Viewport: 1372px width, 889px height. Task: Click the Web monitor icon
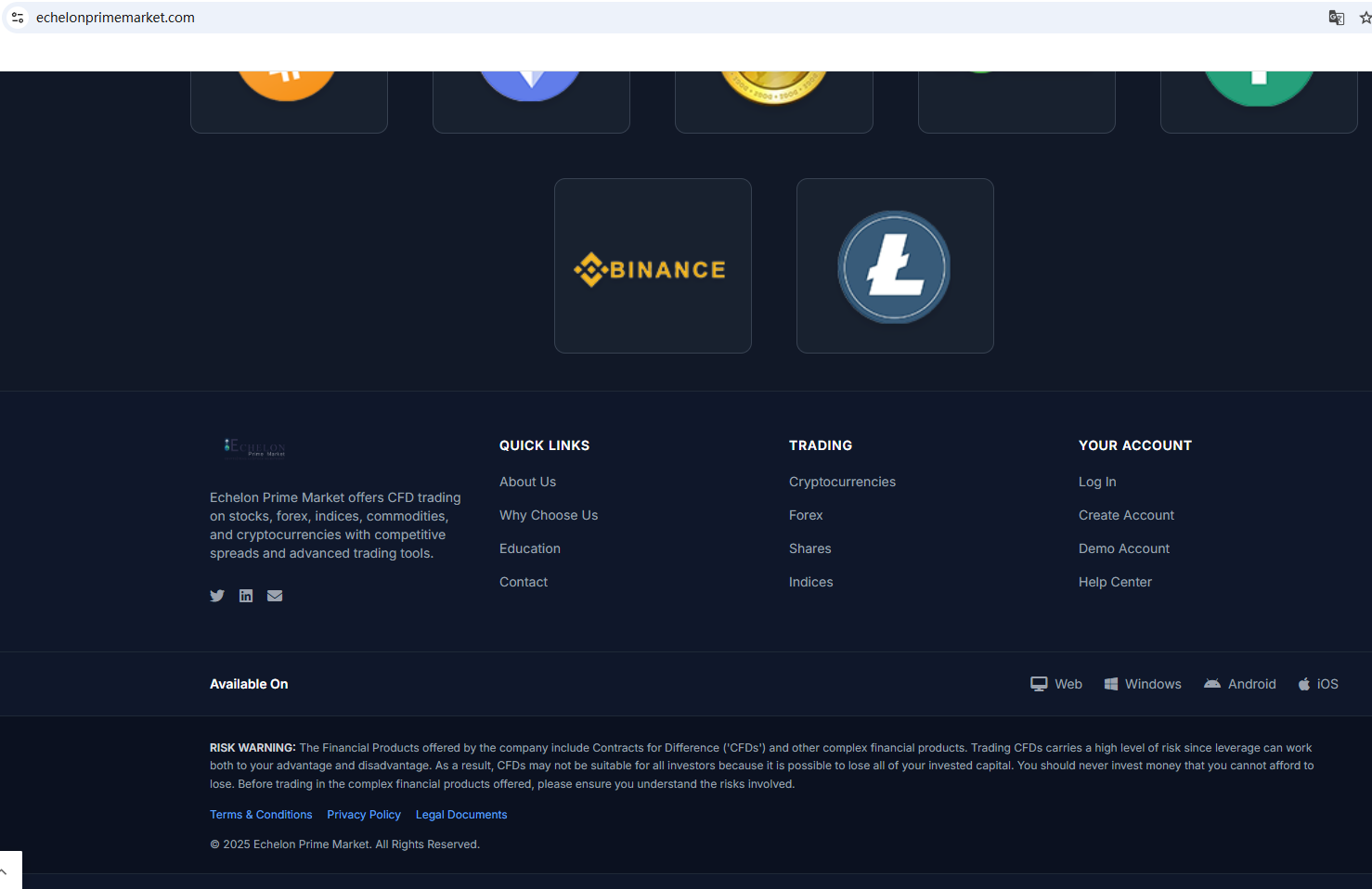point(1039,684)
